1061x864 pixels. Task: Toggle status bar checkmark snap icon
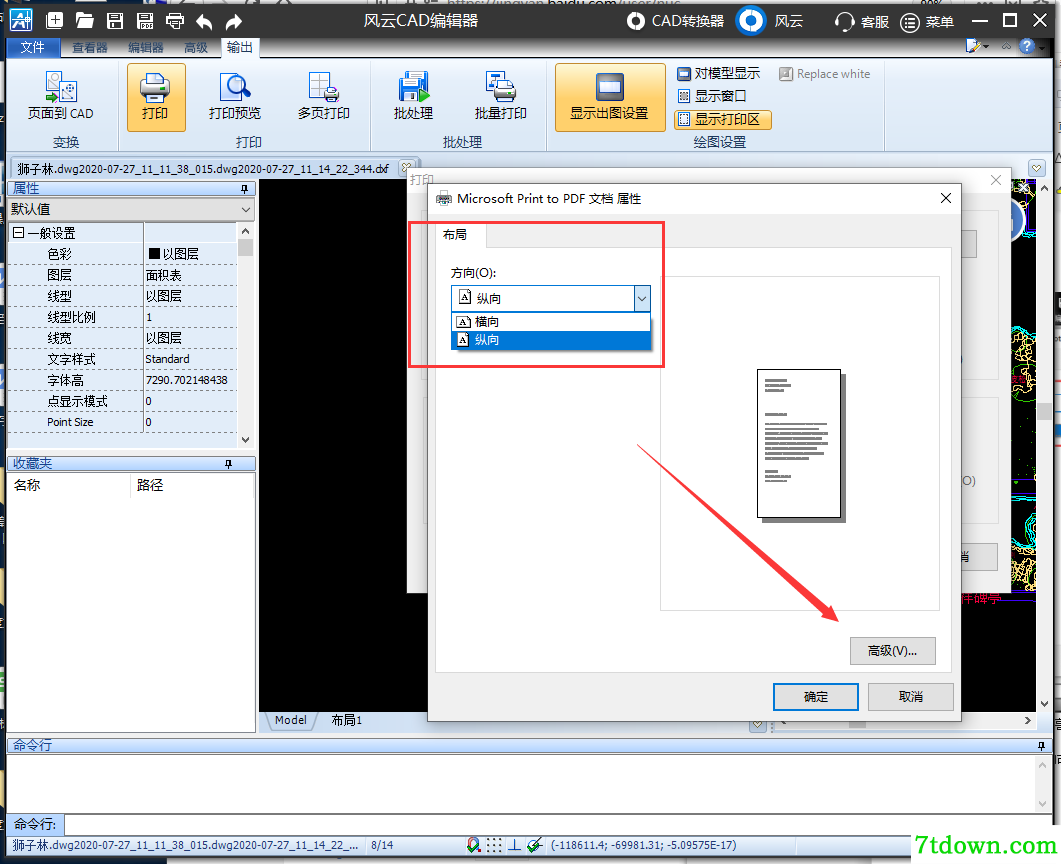click(x=535, y=845)
